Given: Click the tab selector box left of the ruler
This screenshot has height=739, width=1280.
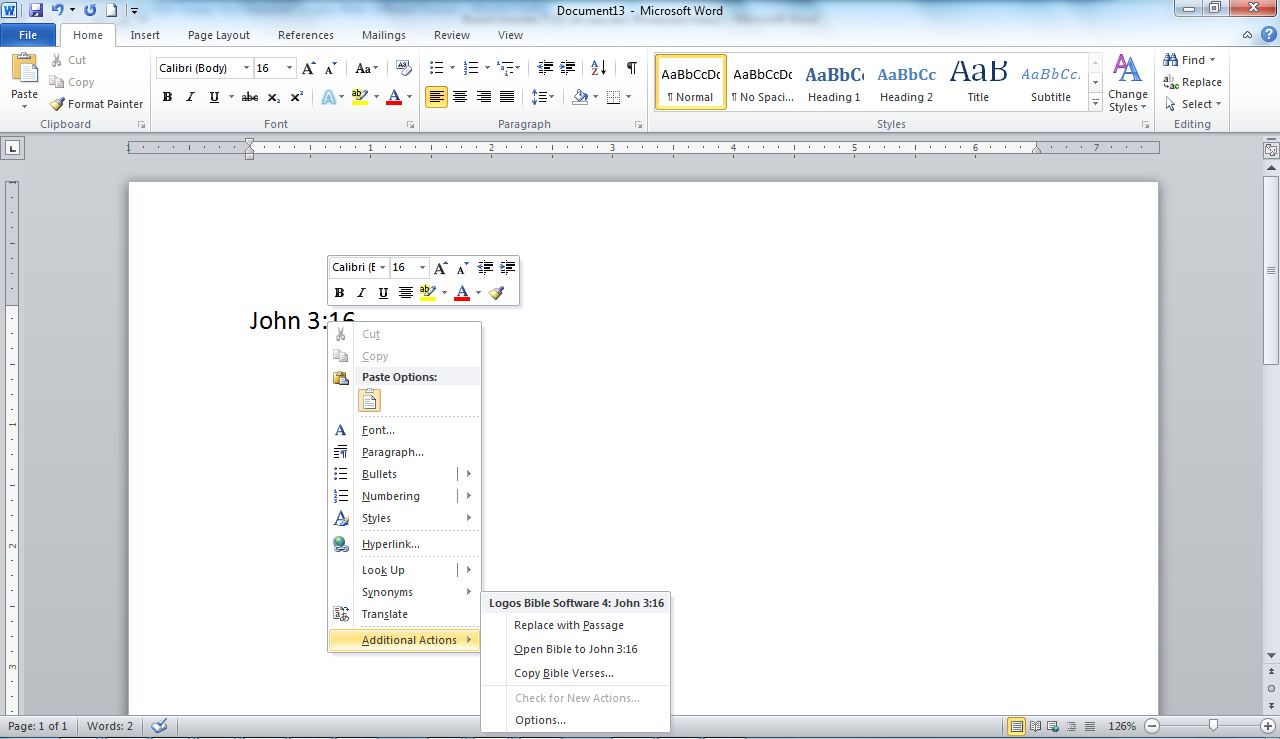Looking at the screenshot, I should click(x=13, y=148).
